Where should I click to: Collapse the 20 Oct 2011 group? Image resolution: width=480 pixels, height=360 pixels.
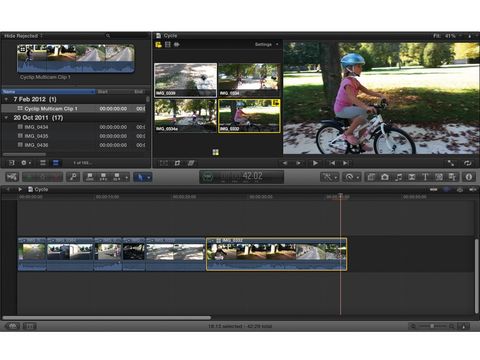coord(6,118)
